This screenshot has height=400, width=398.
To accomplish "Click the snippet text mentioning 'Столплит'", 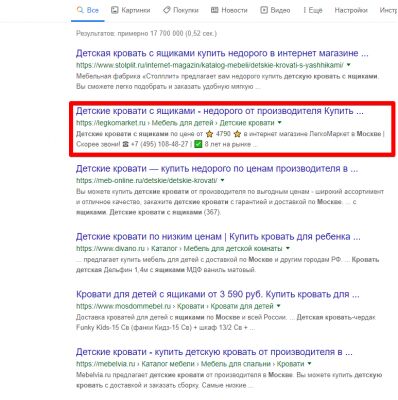I will click(228, 81).
